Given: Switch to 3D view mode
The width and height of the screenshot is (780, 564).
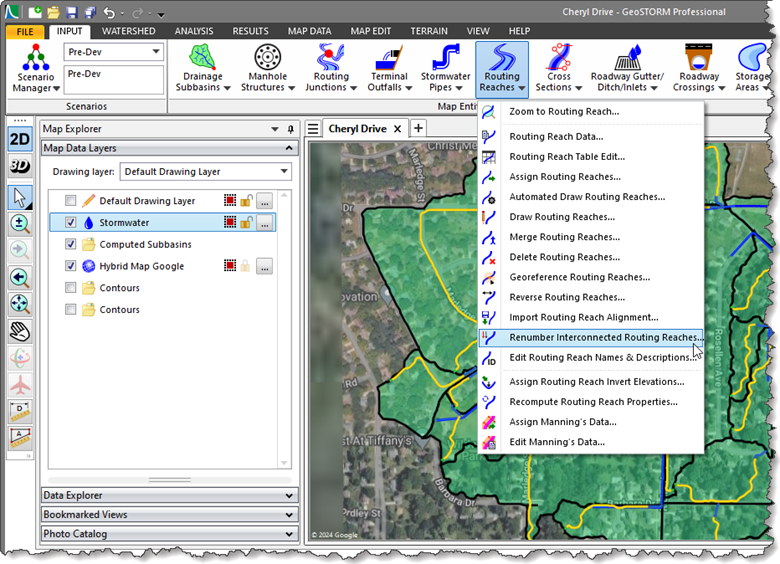Looking at the screenshot, I should (20, 166).
